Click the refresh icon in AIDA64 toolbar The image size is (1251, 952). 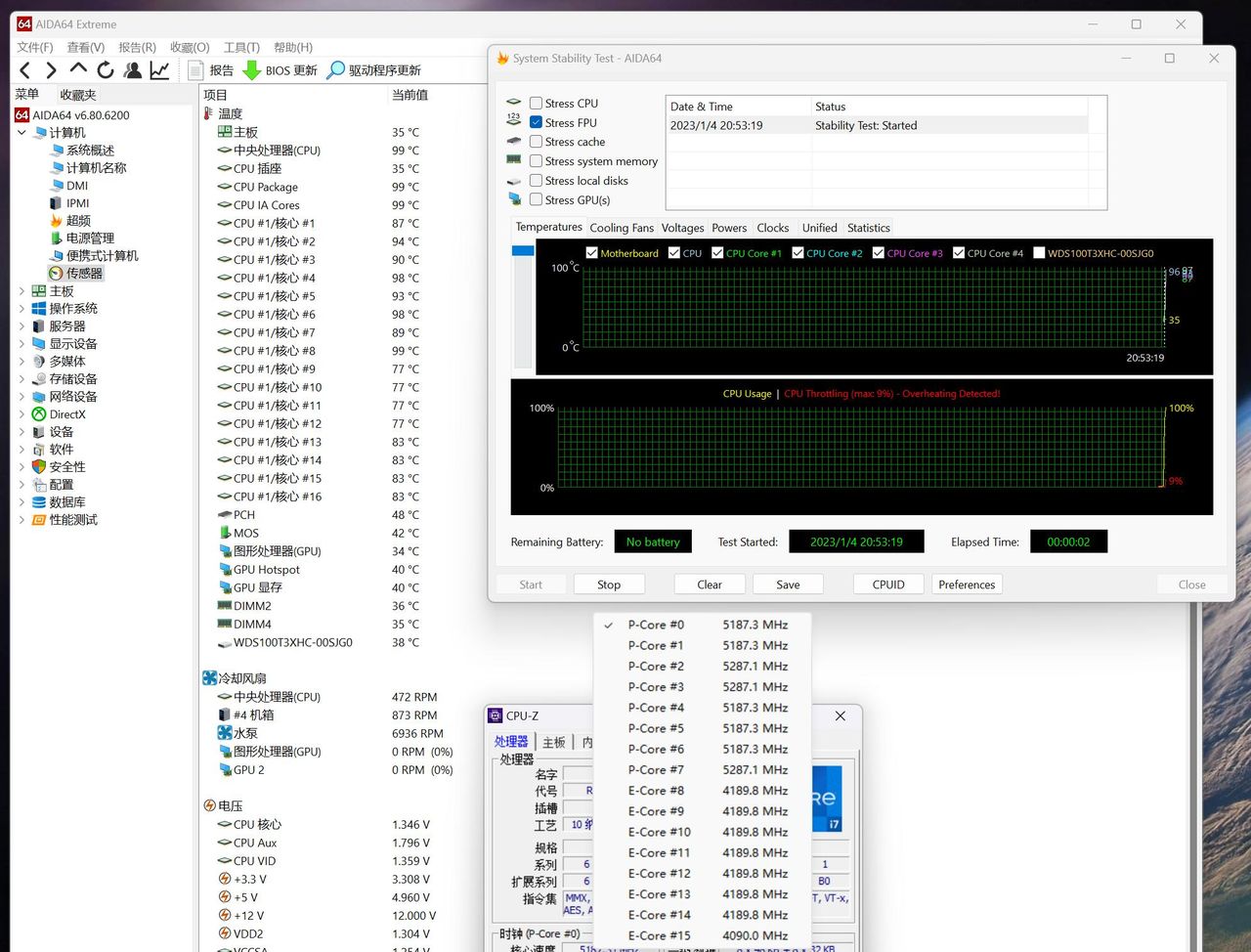106,70
